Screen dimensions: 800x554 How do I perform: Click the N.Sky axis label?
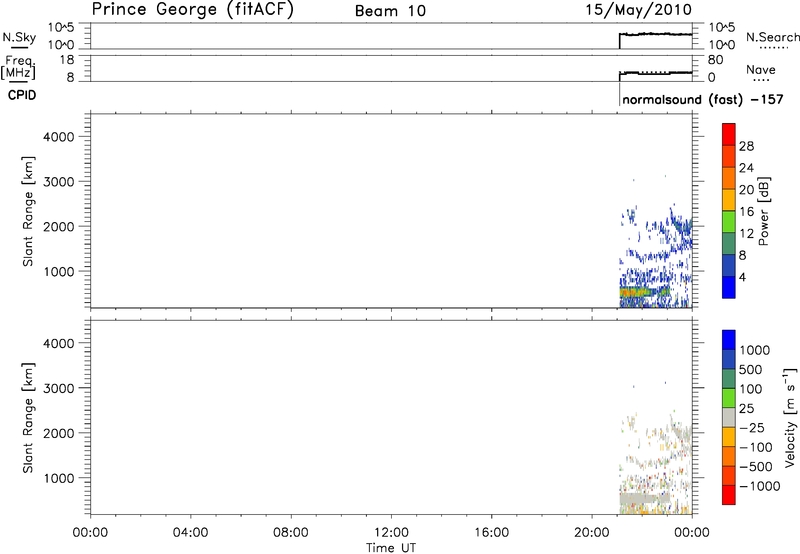click(x=19, y=37)
